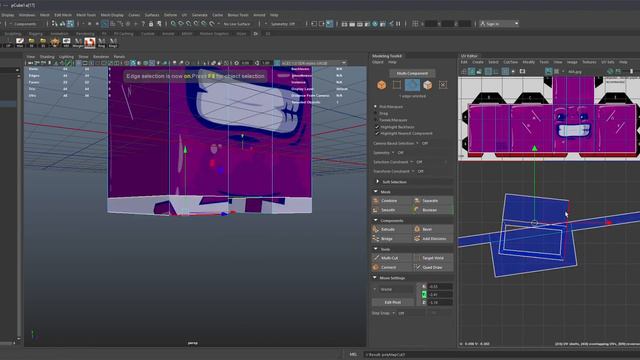Collapse the Tools section
This screenshot has height=360, width=640.
[376, 249]
